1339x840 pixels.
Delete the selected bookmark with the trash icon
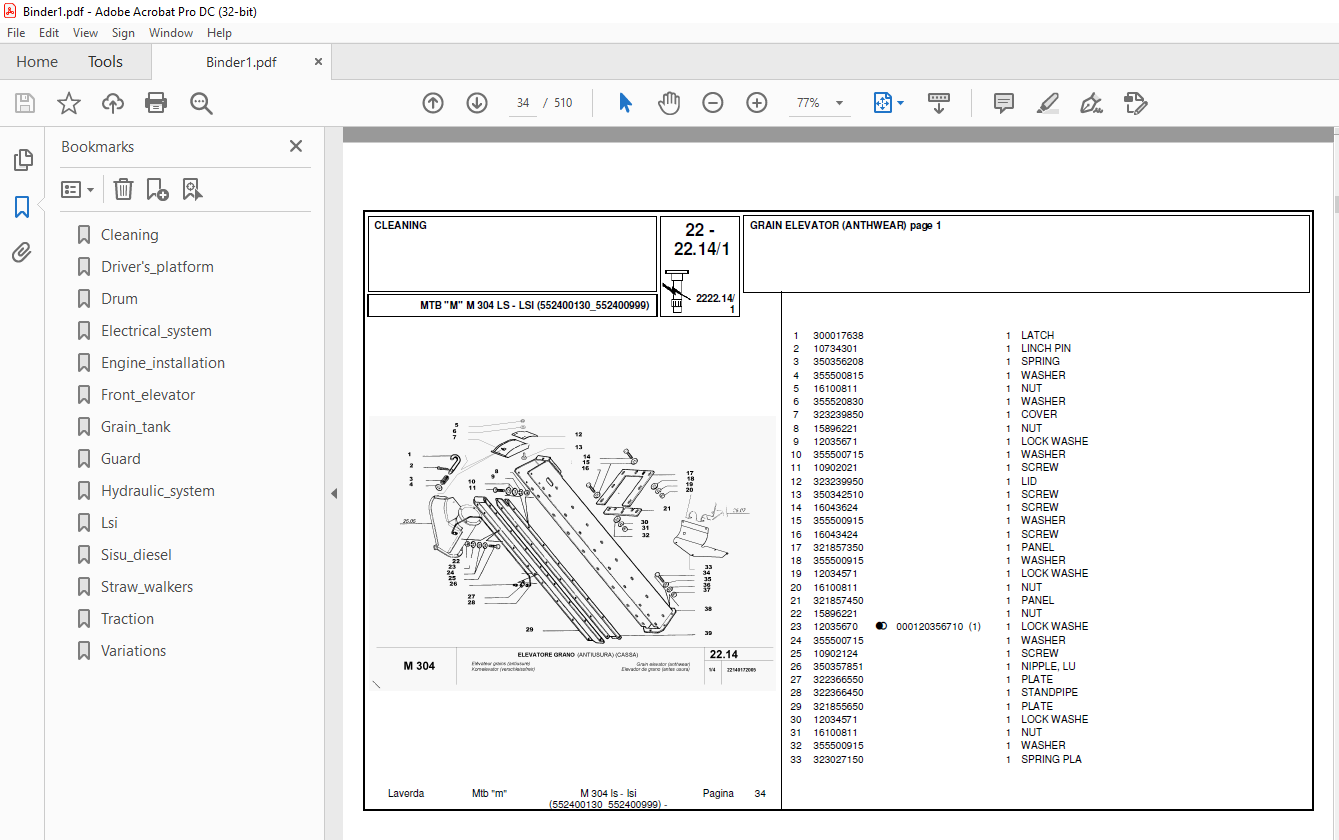pos(123,189)
